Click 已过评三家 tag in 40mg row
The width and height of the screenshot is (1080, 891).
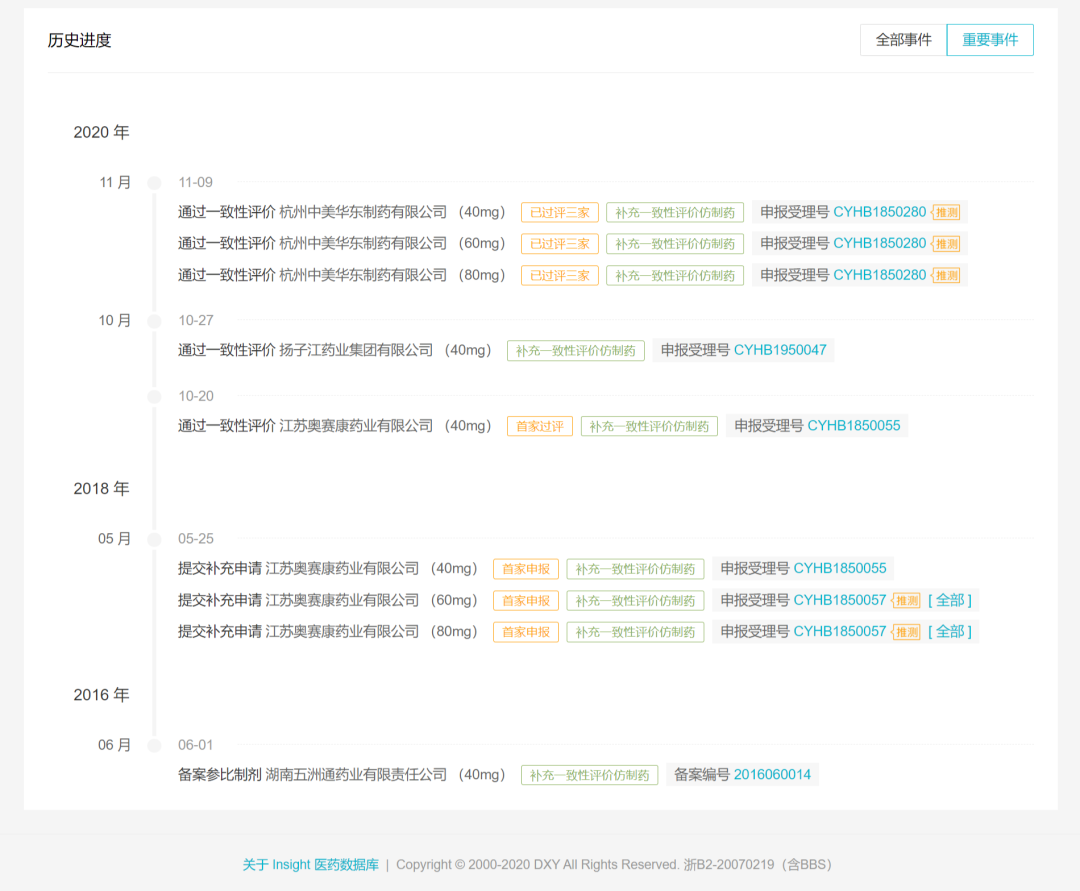click(560, 213)
